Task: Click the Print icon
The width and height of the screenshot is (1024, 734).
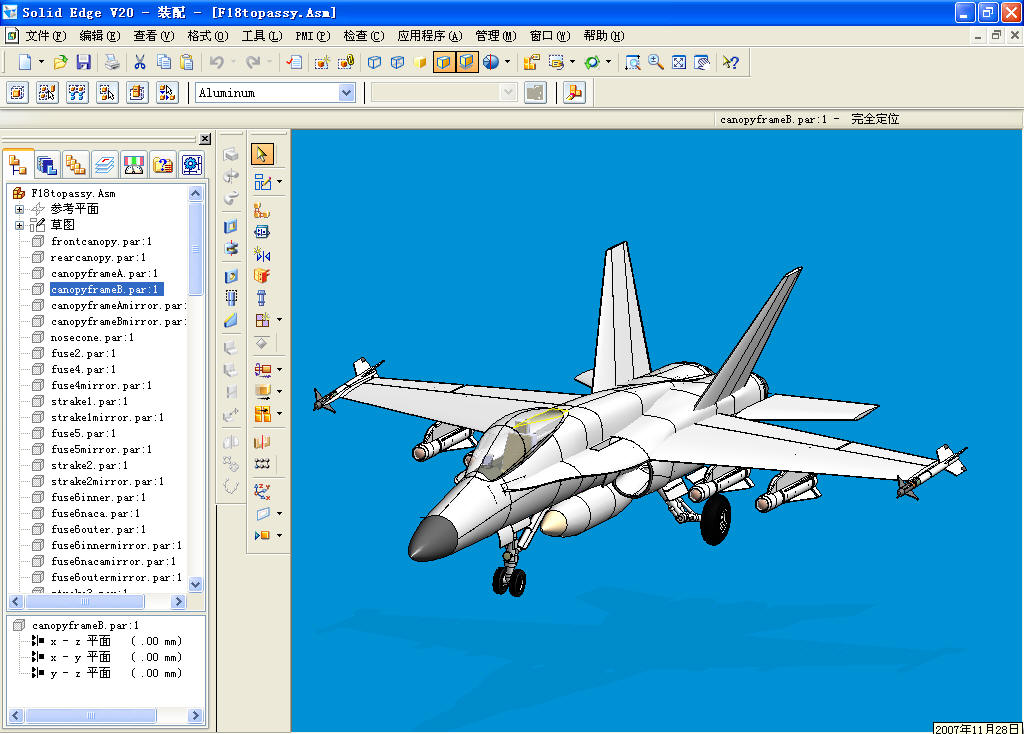Action: coord(112,62)
